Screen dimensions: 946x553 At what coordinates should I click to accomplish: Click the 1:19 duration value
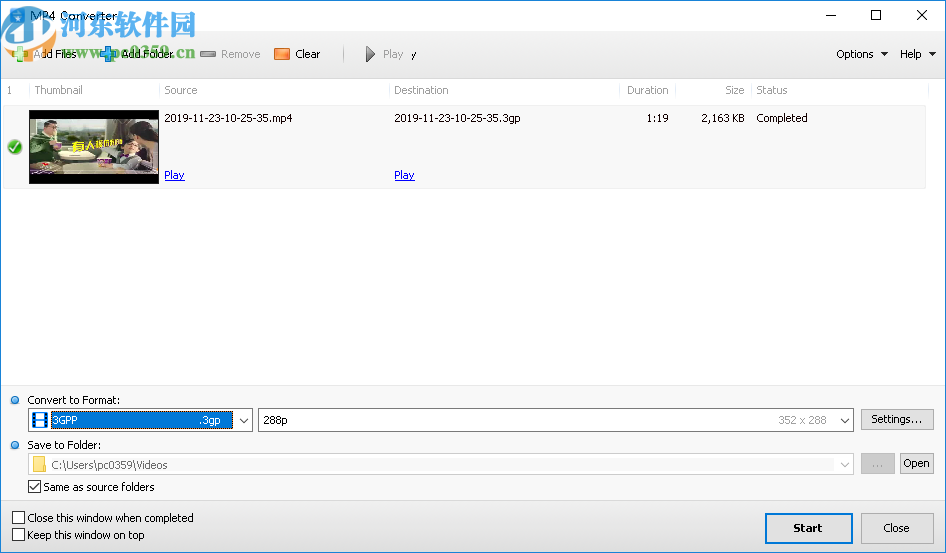658,118
